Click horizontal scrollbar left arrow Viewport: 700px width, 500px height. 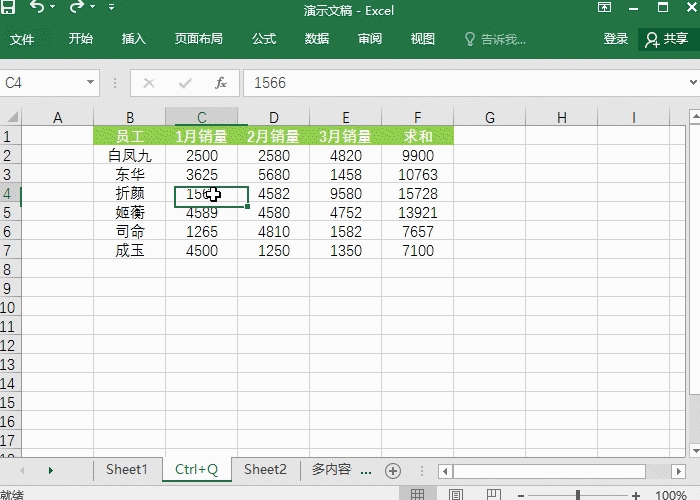coord(445,471)
